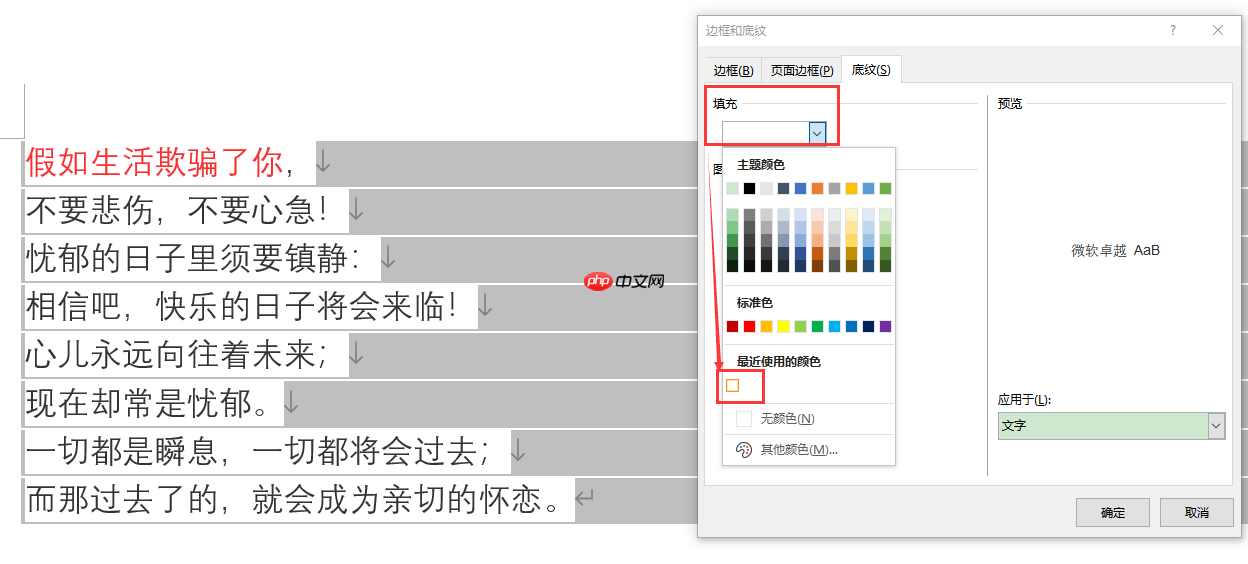Choose the dark navy standard color
The image size is (1248, 564).
pos(868,327)
